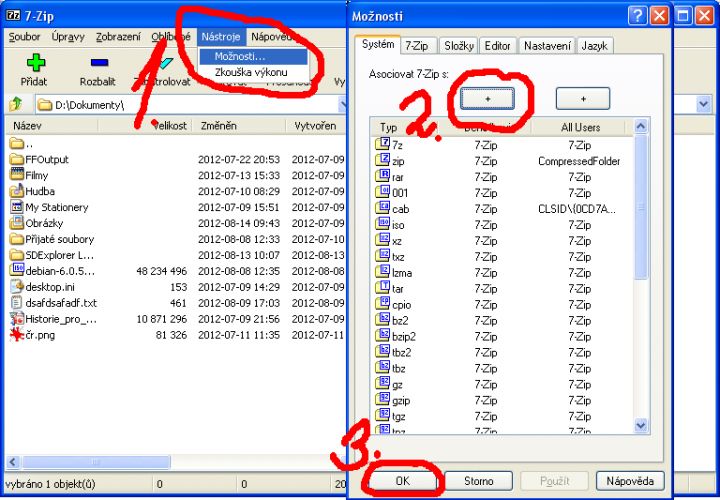The image size is (720, 500).
Task: Click the cab file type icon
Action: click(x=382, y=209)
